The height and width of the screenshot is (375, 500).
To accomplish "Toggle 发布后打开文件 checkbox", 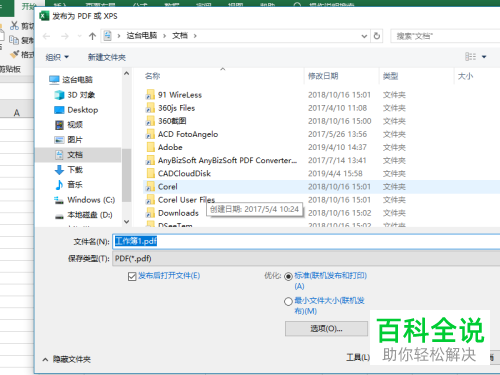I will (x=132, y=276).
